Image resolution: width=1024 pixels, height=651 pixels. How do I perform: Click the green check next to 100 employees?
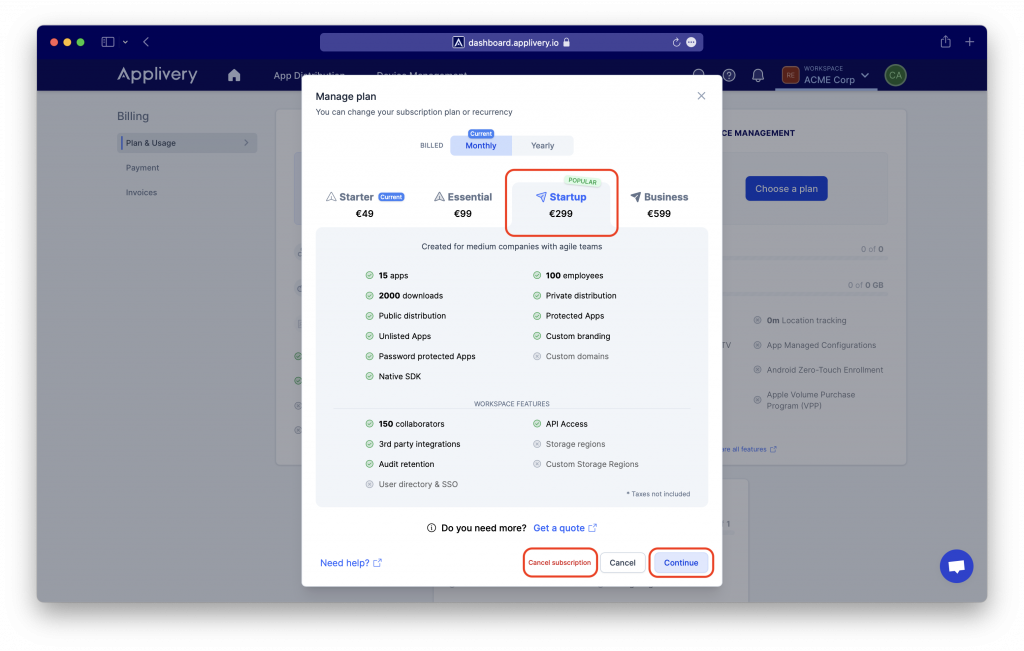click(x=537, y=276)
